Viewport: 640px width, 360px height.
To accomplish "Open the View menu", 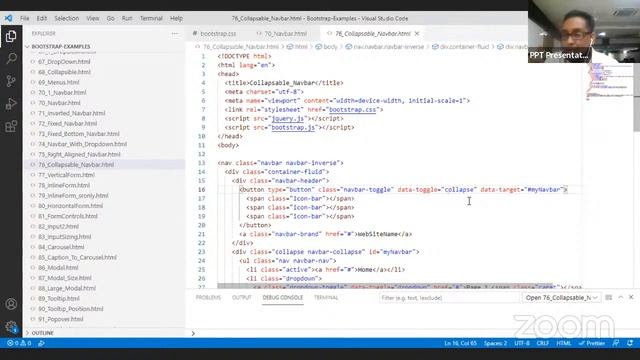I will (93, 18).
